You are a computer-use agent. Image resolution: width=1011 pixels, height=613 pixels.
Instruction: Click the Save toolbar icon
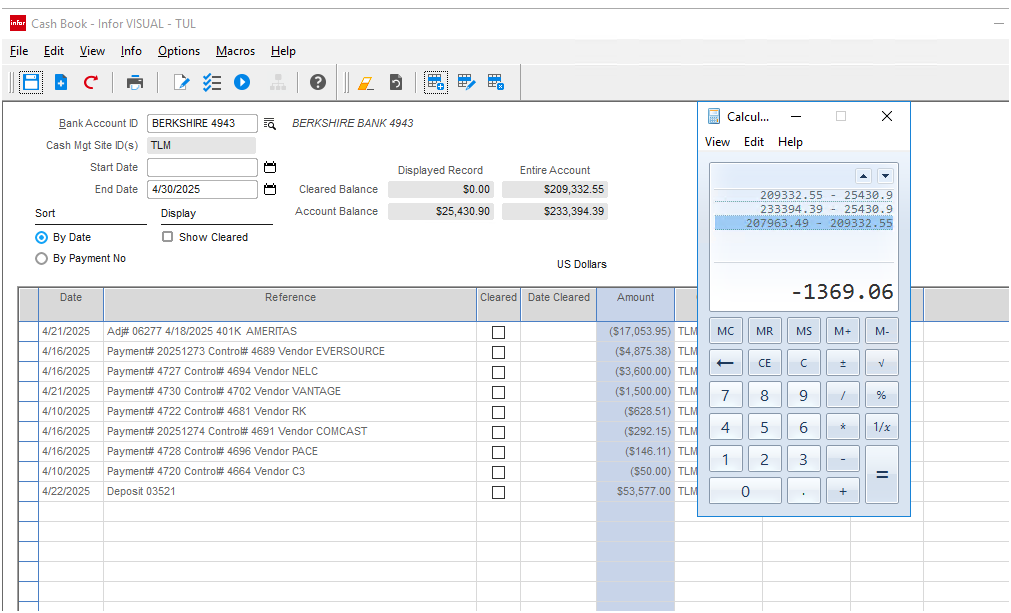coord(31,83)
